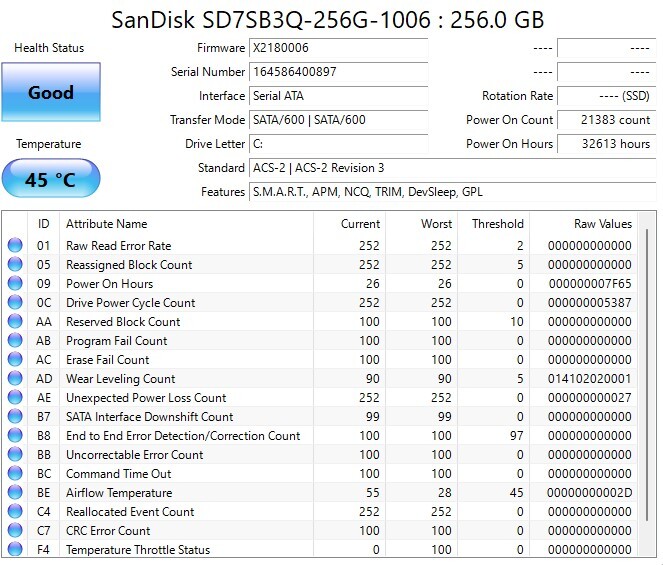This screenshot has height=565, width=663.
Task: Click the 45 °C temperature button
Action: pos(51,180)
